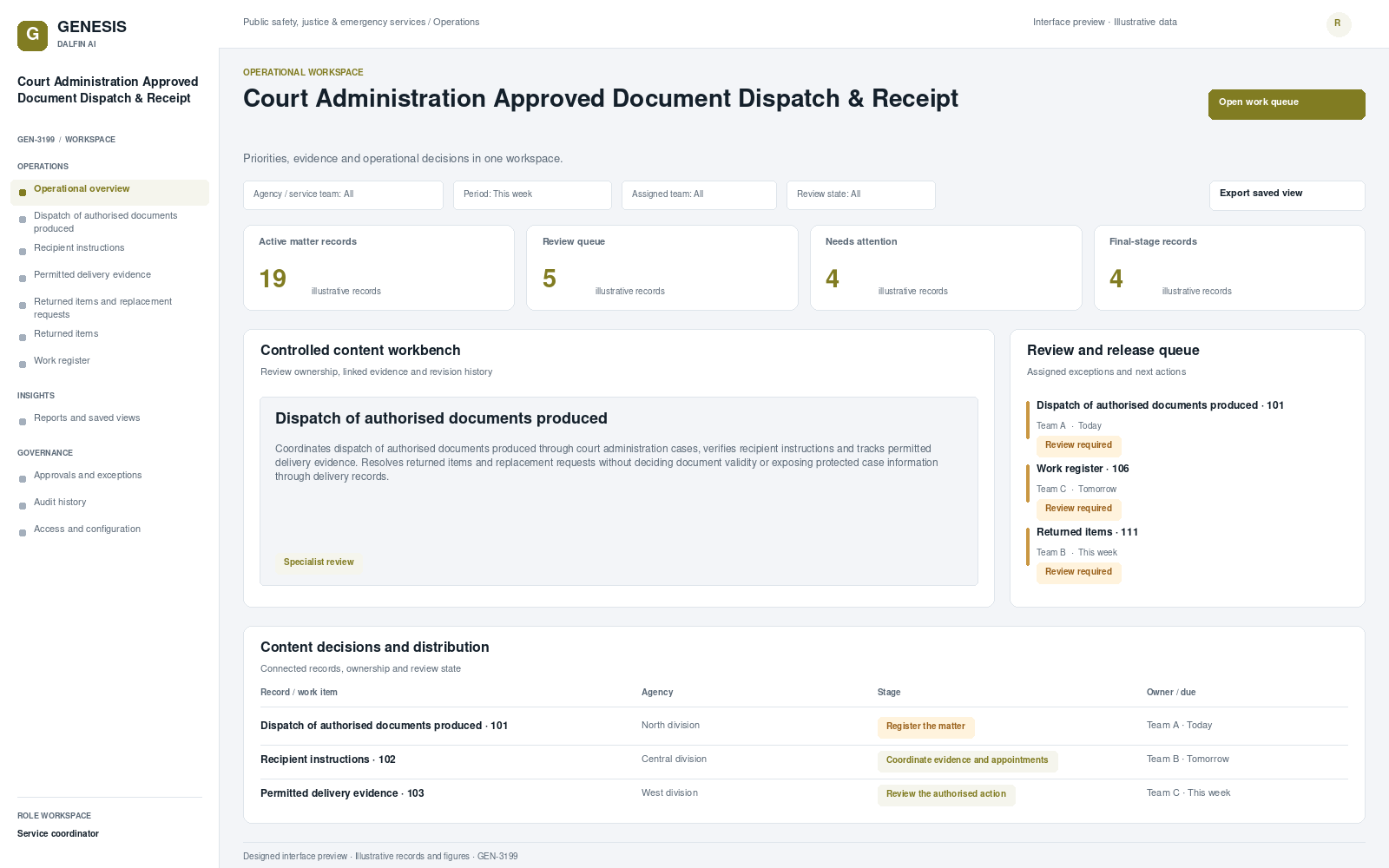Viewport: 1389px width, 868px height.
Task: Click the Operations breadcrumb
Action: [457, 23]
